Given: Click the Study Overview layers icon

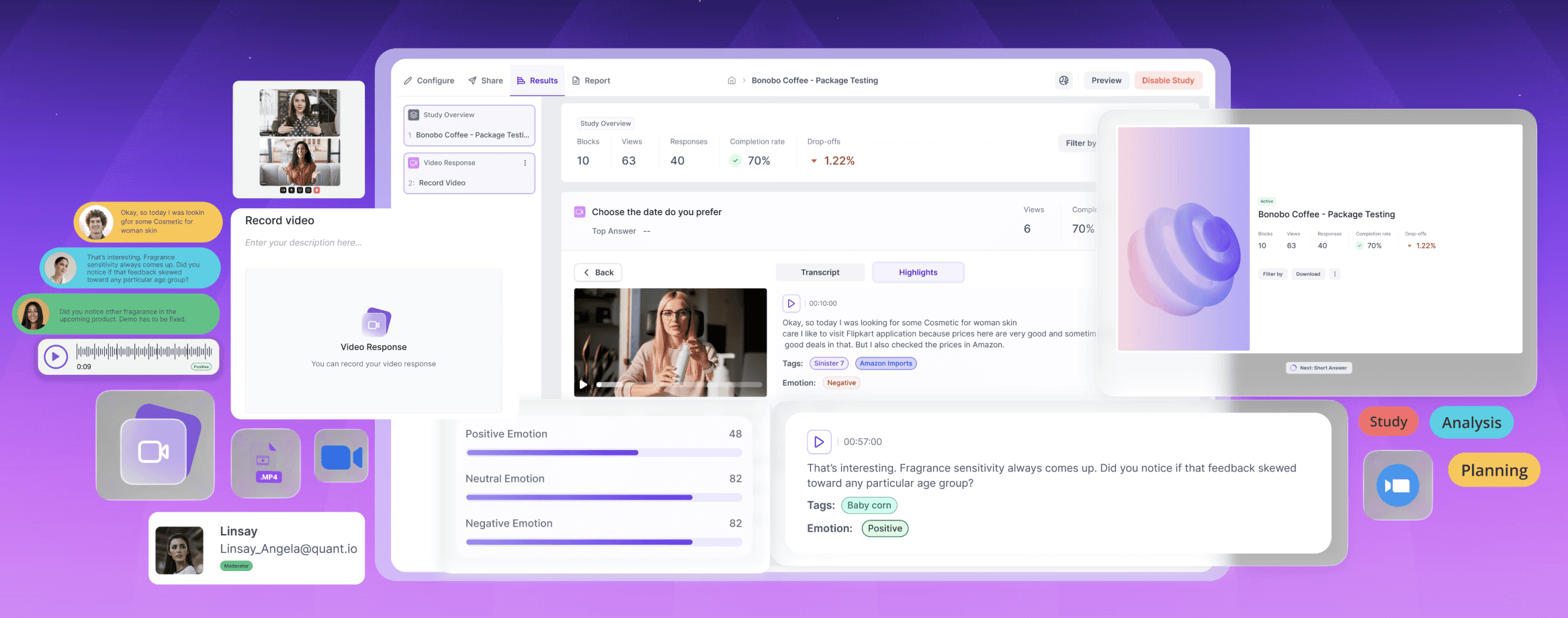Looking at the screenshot, I should [x=412, y=114].
